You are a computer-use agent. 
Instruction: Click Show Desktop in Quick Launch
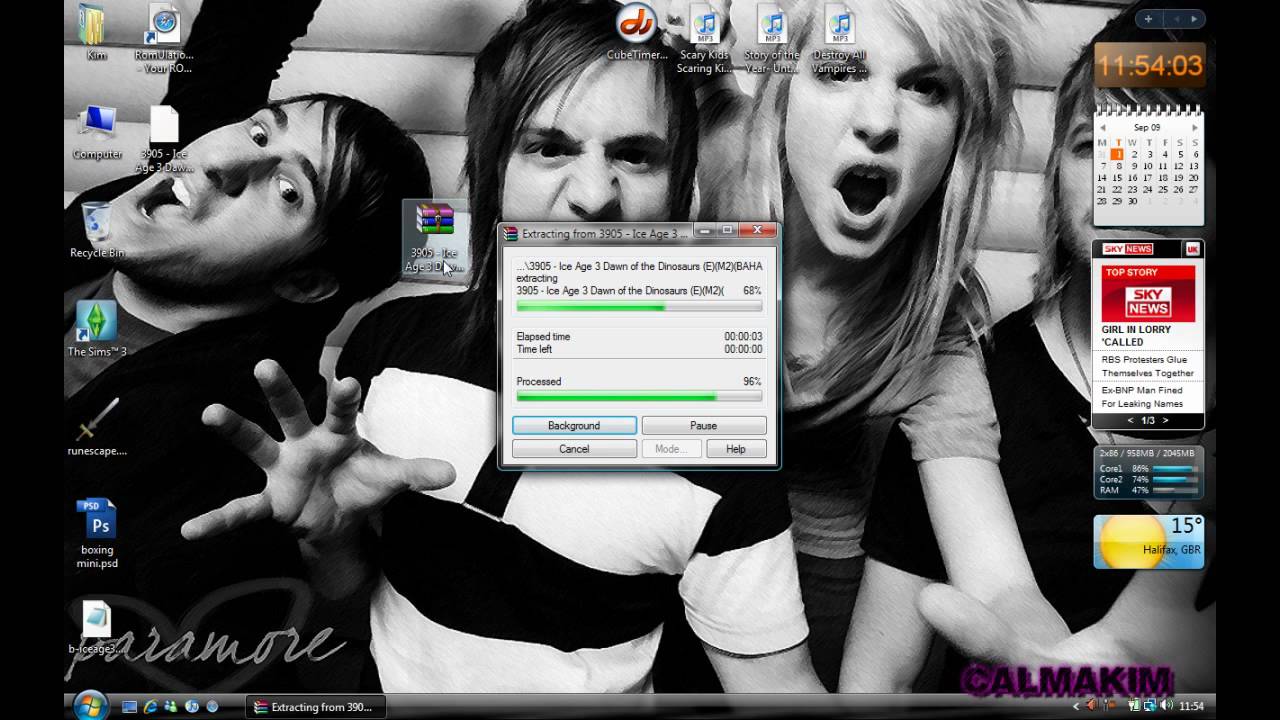click(129, 706)
